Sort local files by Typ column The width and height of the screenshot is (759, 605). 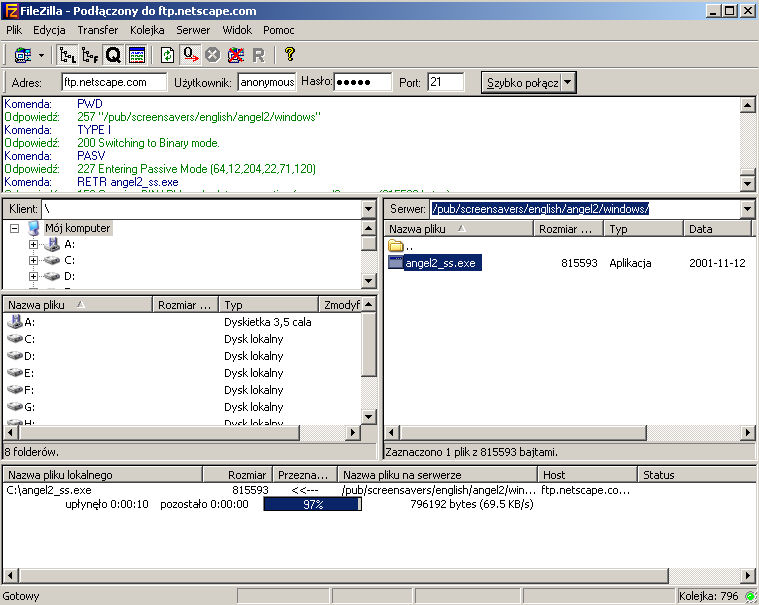coord(269,305)
